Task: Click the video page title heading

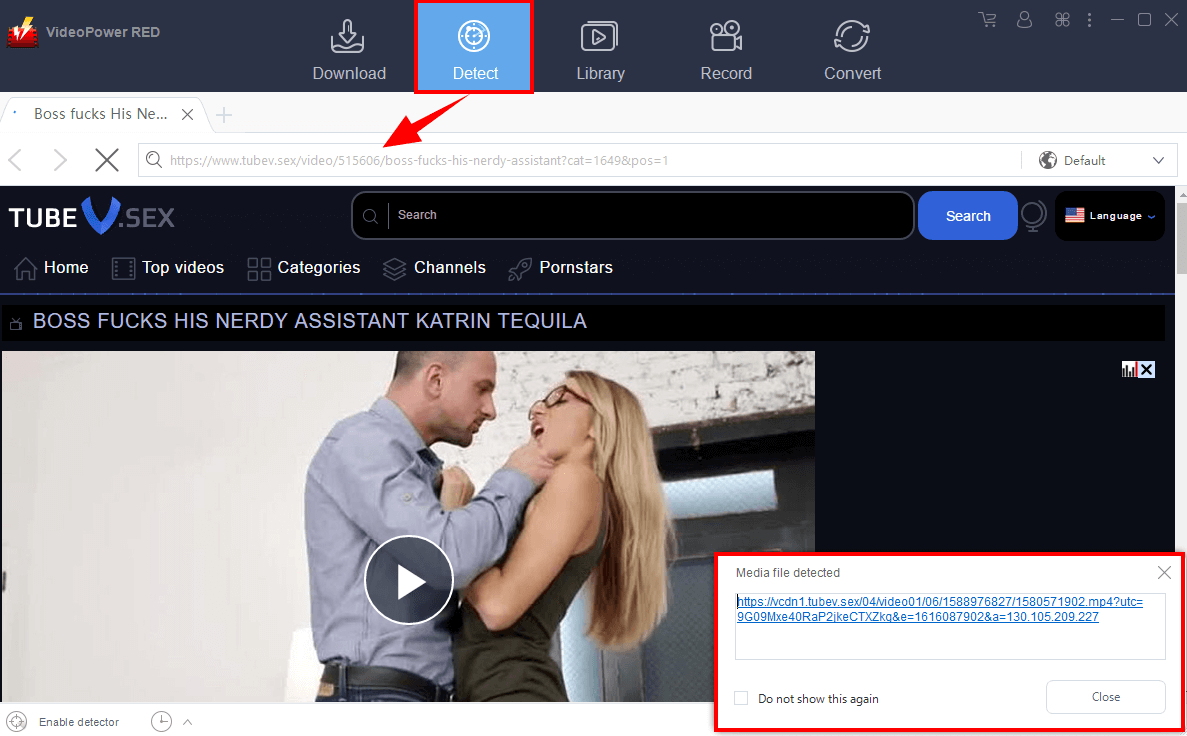Action: coord(310,321)
